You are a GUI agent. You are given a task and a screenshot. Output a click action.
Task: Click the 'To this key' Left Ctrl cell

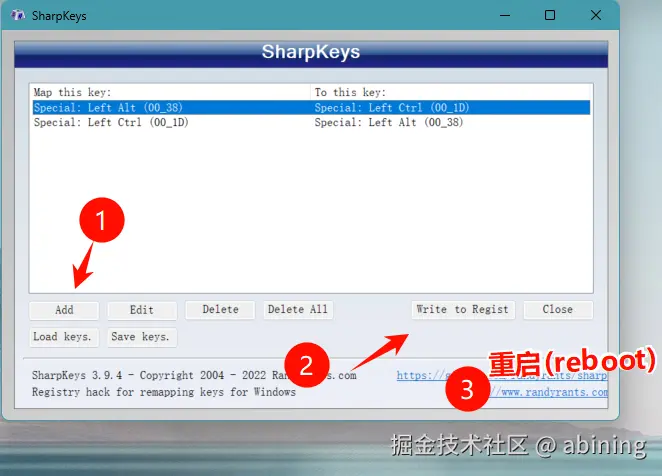coord(392,107)
